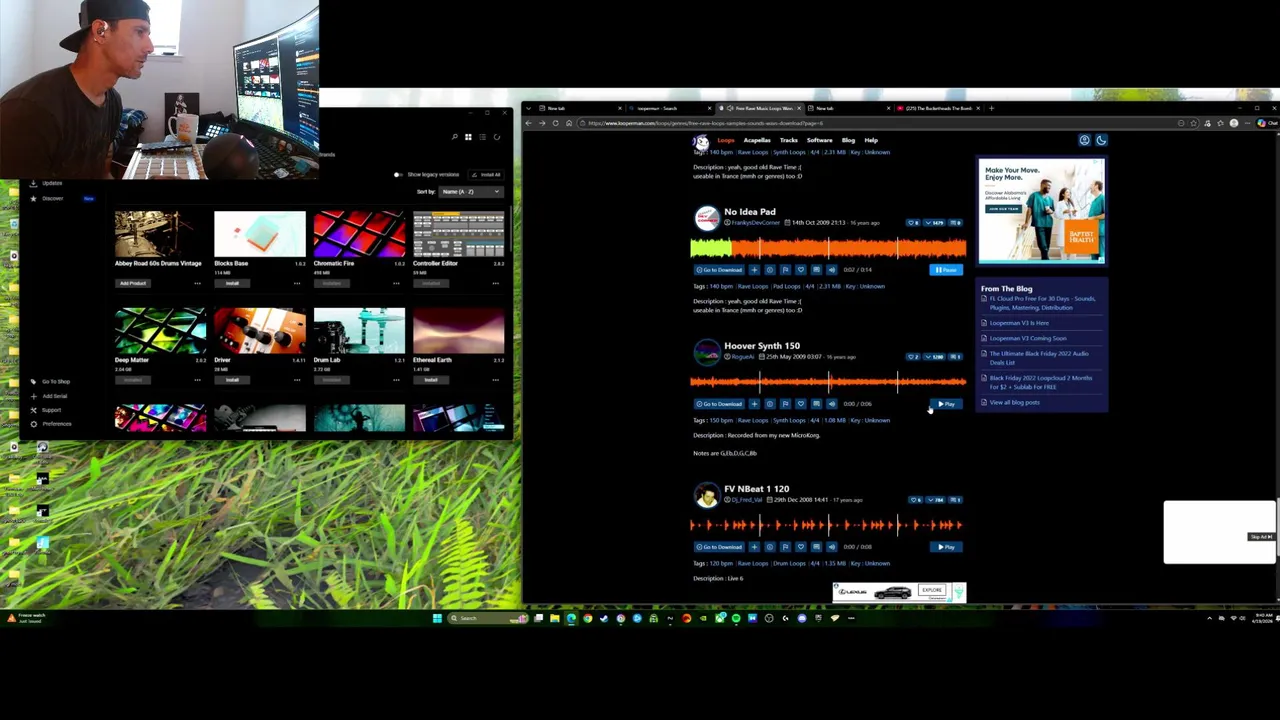This screenshot has height=720, width=1280.
Task: Open more options for Abbey Road 60s Drums Vintage
Action: pyautogui.click(x=197, y=283)
